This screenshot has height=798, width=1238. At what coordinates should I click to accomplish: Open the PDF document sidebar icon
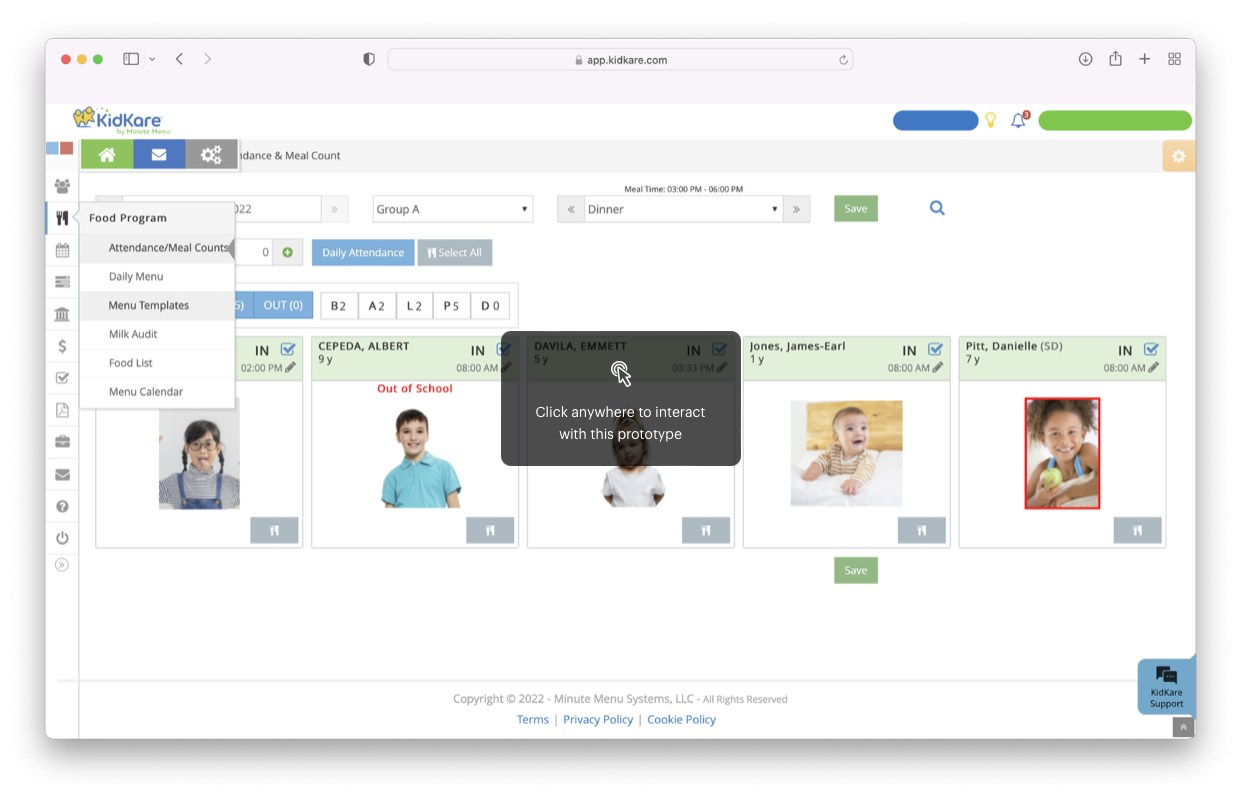point(62,410)
